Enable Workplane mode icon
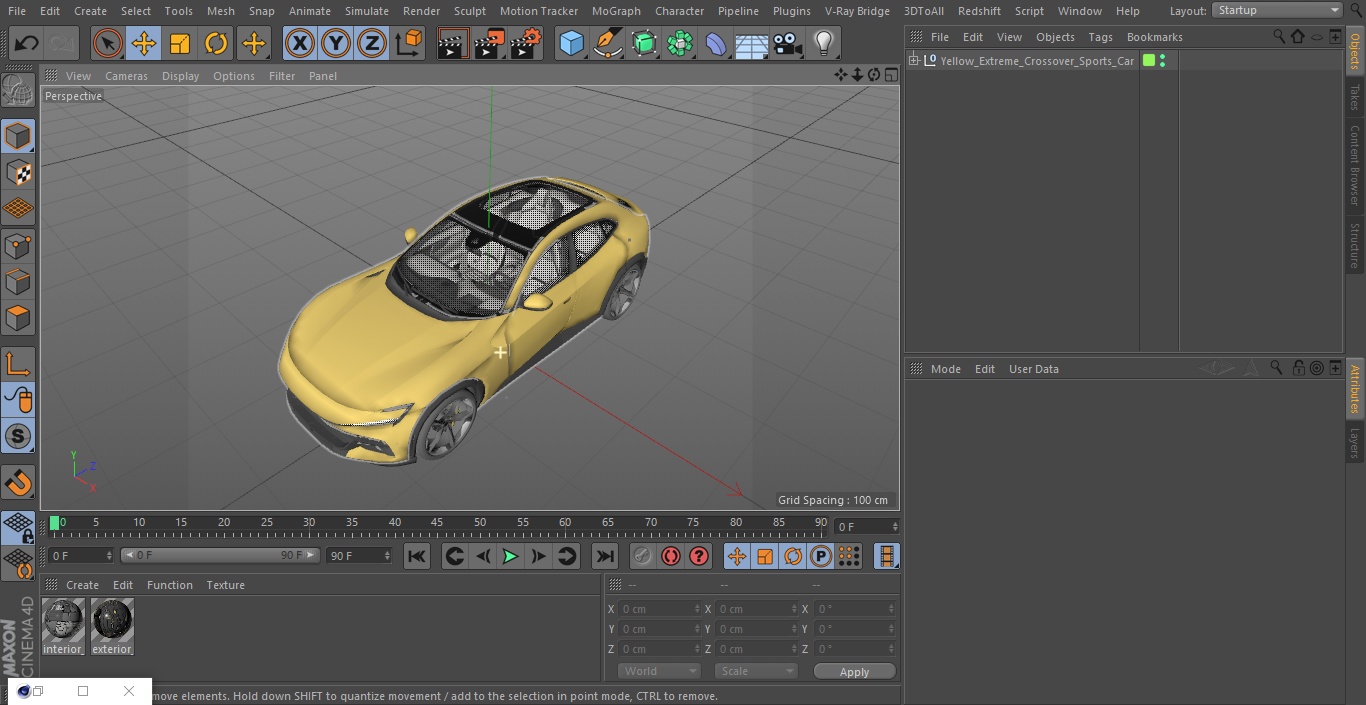1366x705 pixels. point(18,209)
